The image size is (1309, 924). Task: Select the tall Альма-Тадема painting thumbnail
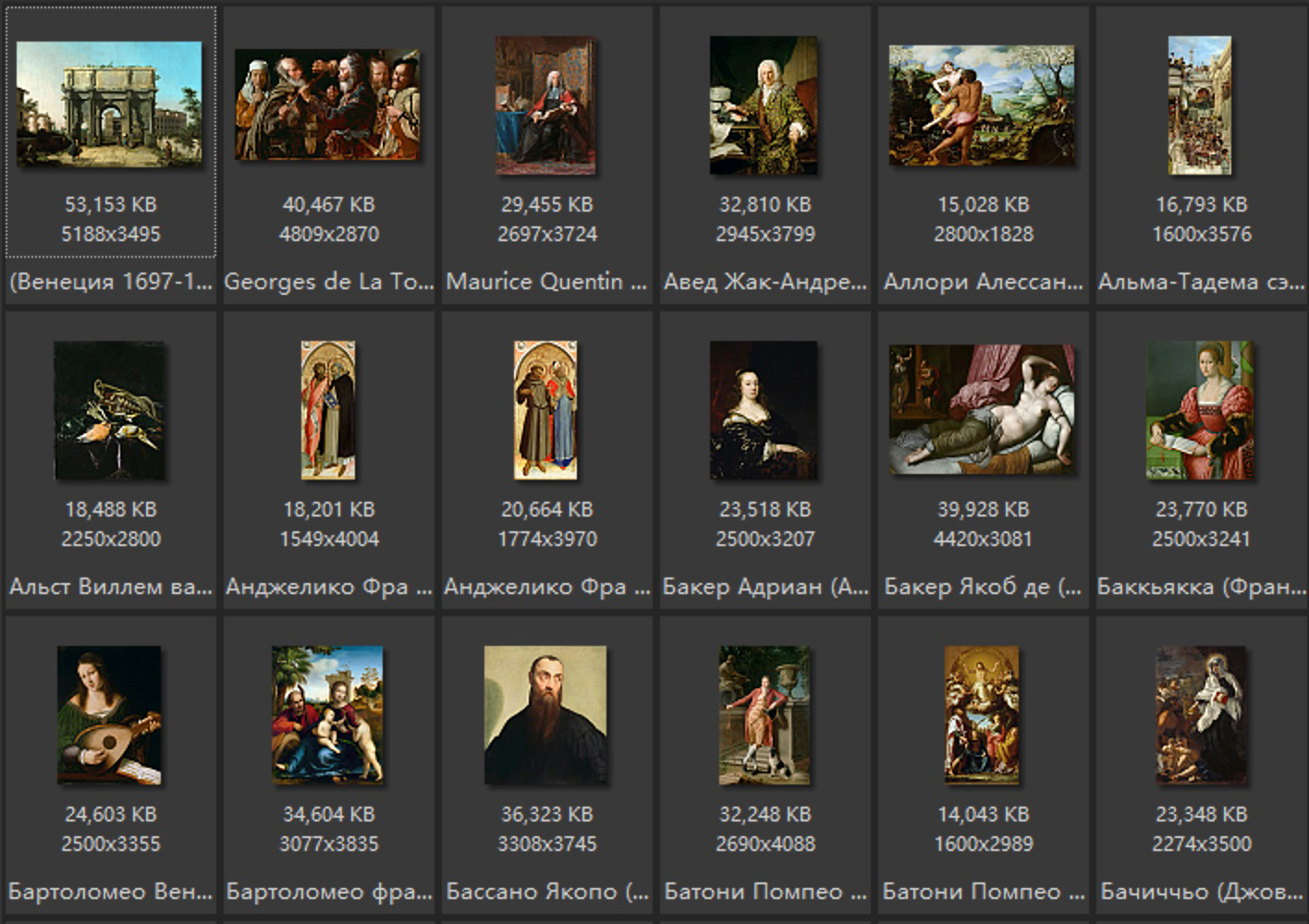(1200, 105)
